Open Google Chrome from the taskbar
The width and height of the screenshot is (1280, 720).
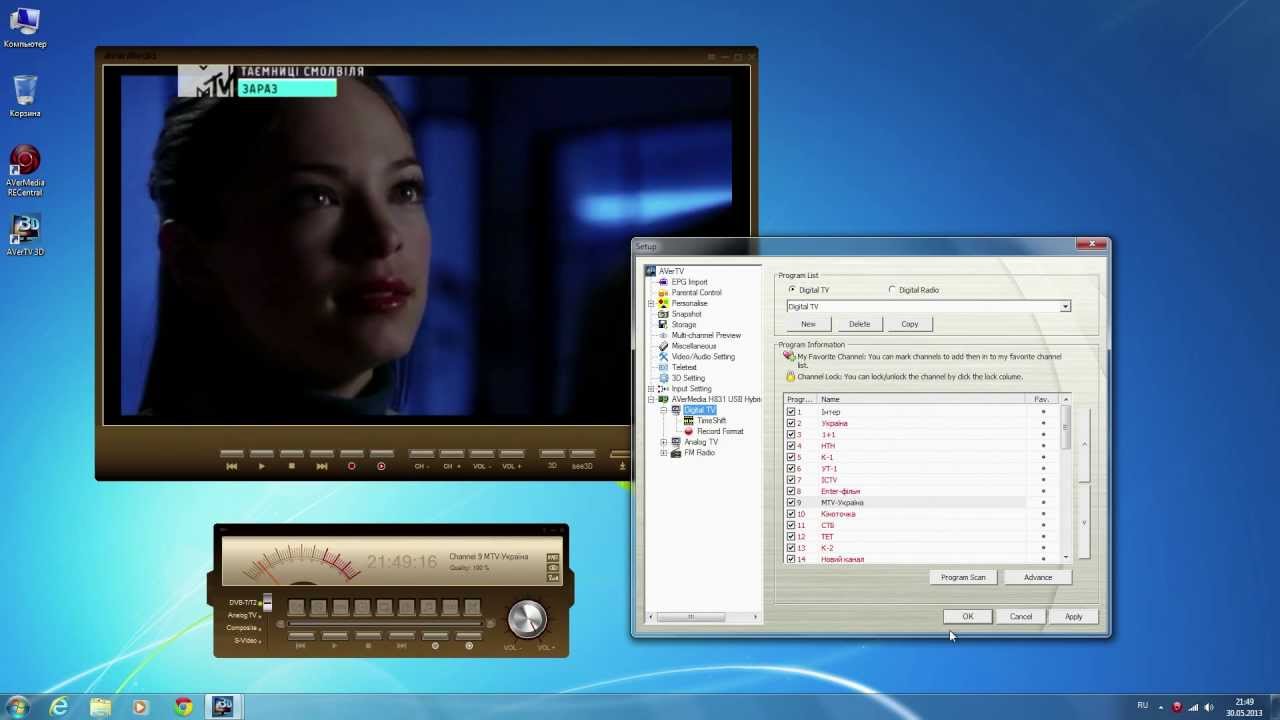pos(183,707)
